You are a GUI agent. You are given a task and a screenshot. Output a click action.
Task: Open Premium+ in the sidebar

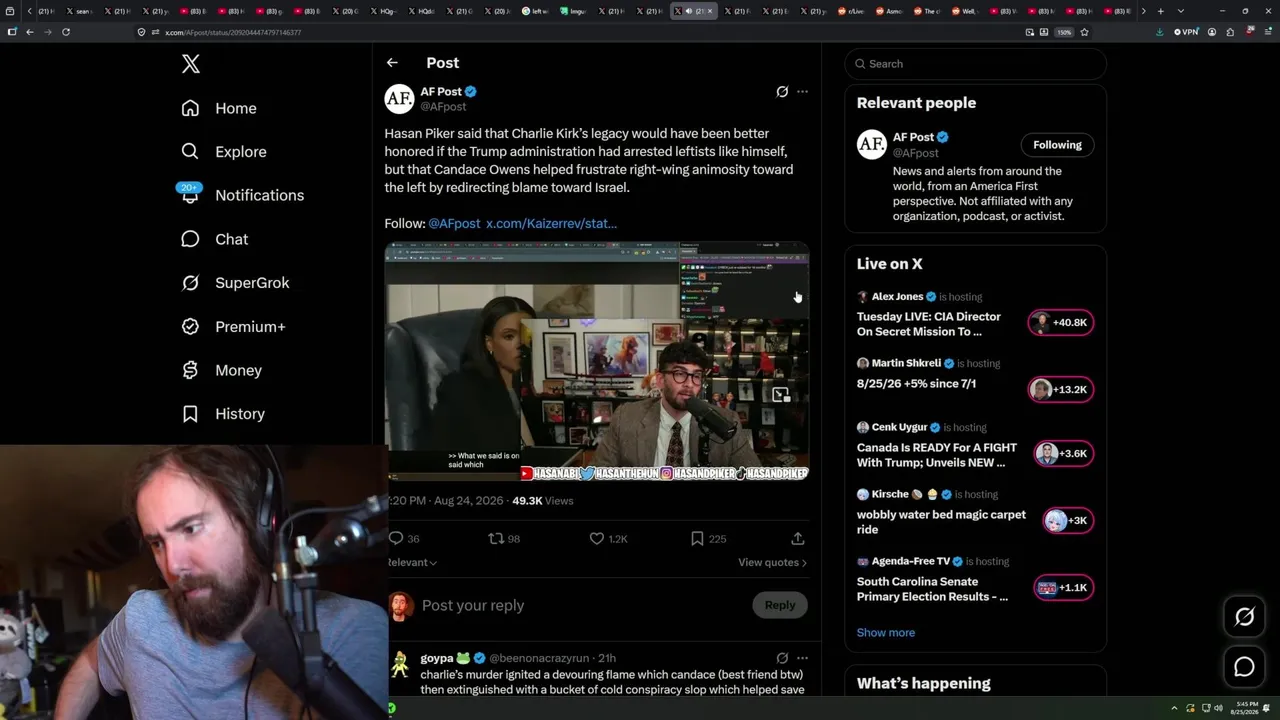pos(233,326)
